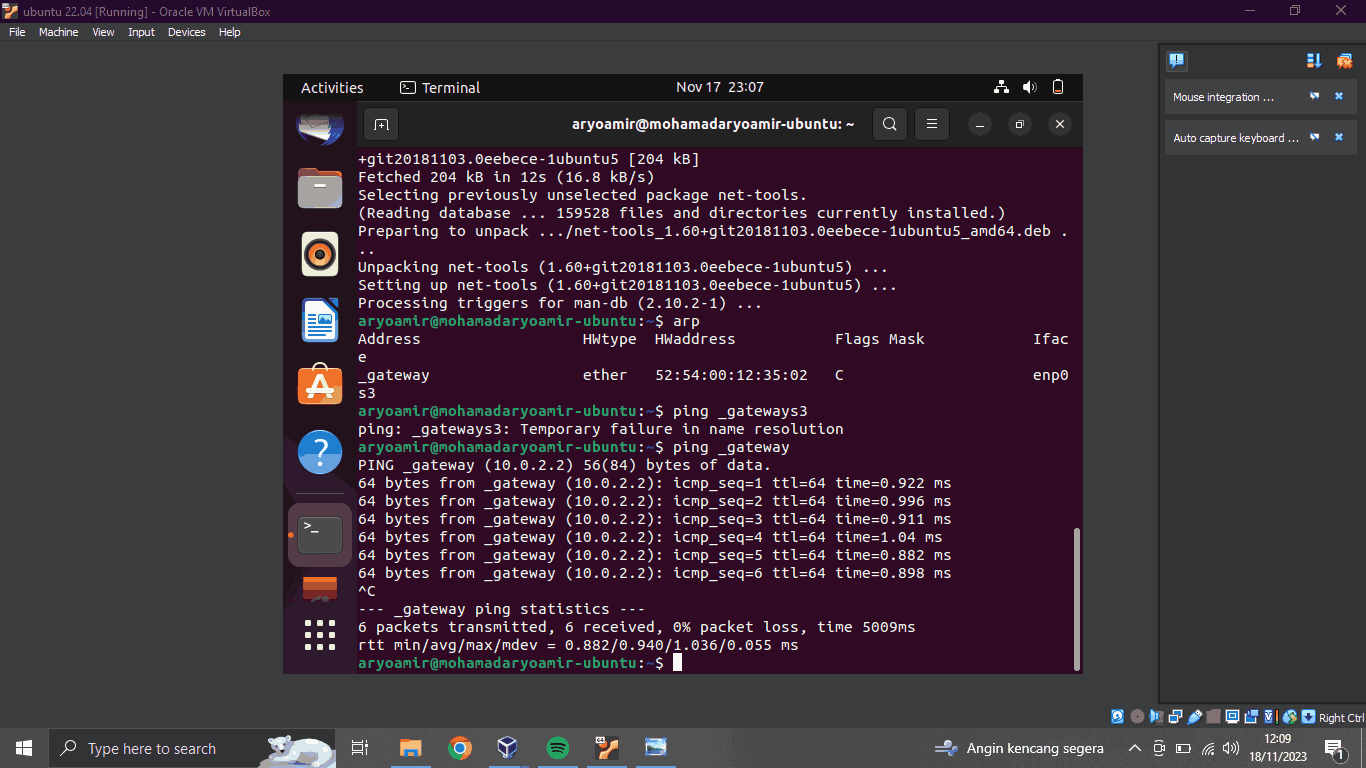The width and height of the screenshot is (1366, 768).
Task: Disable Auto capture keyboard message reappearing
Action: (1315, 138)
